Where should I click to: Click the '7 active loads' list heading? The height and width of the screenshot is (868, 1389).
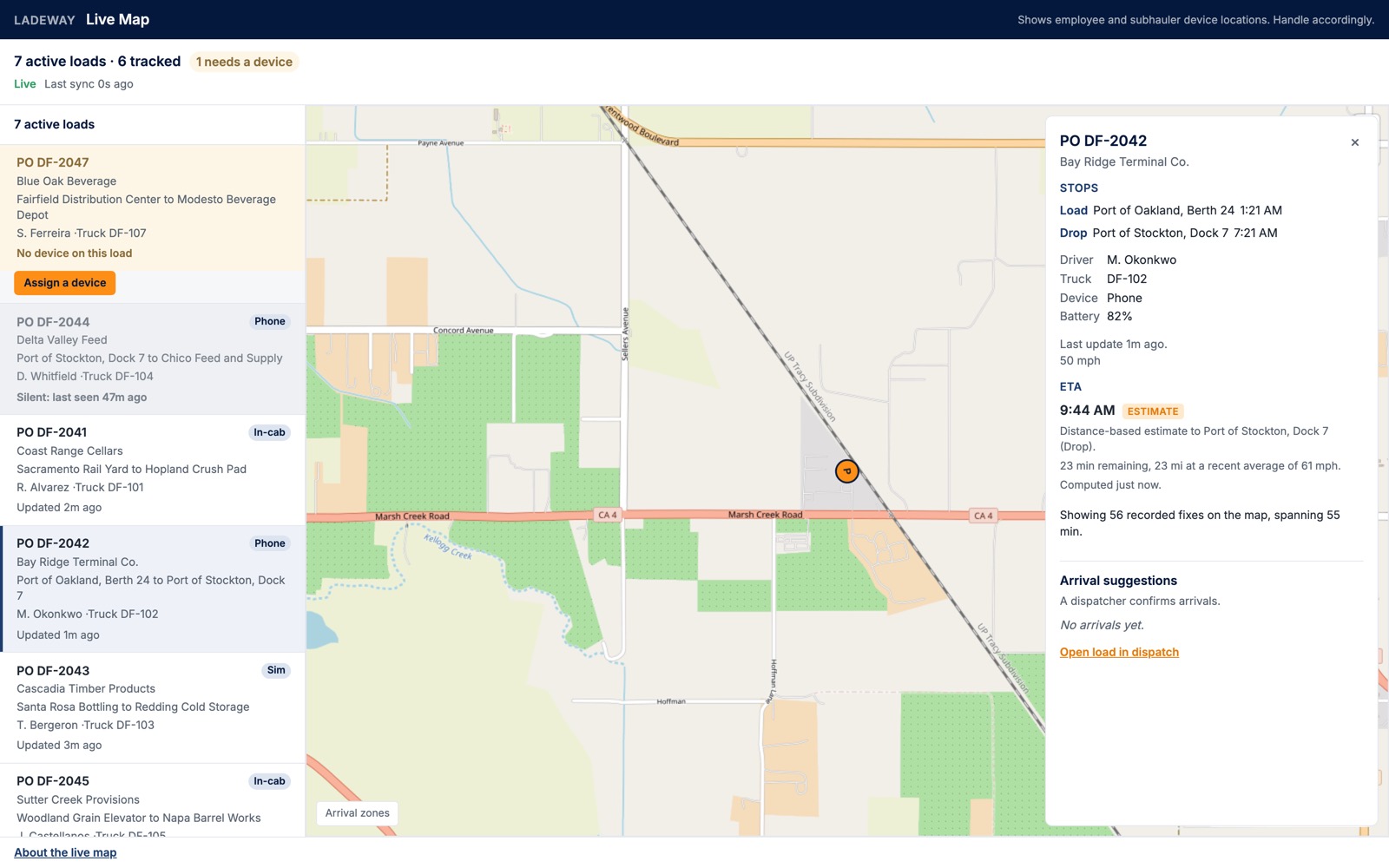(x=55, y=124)
